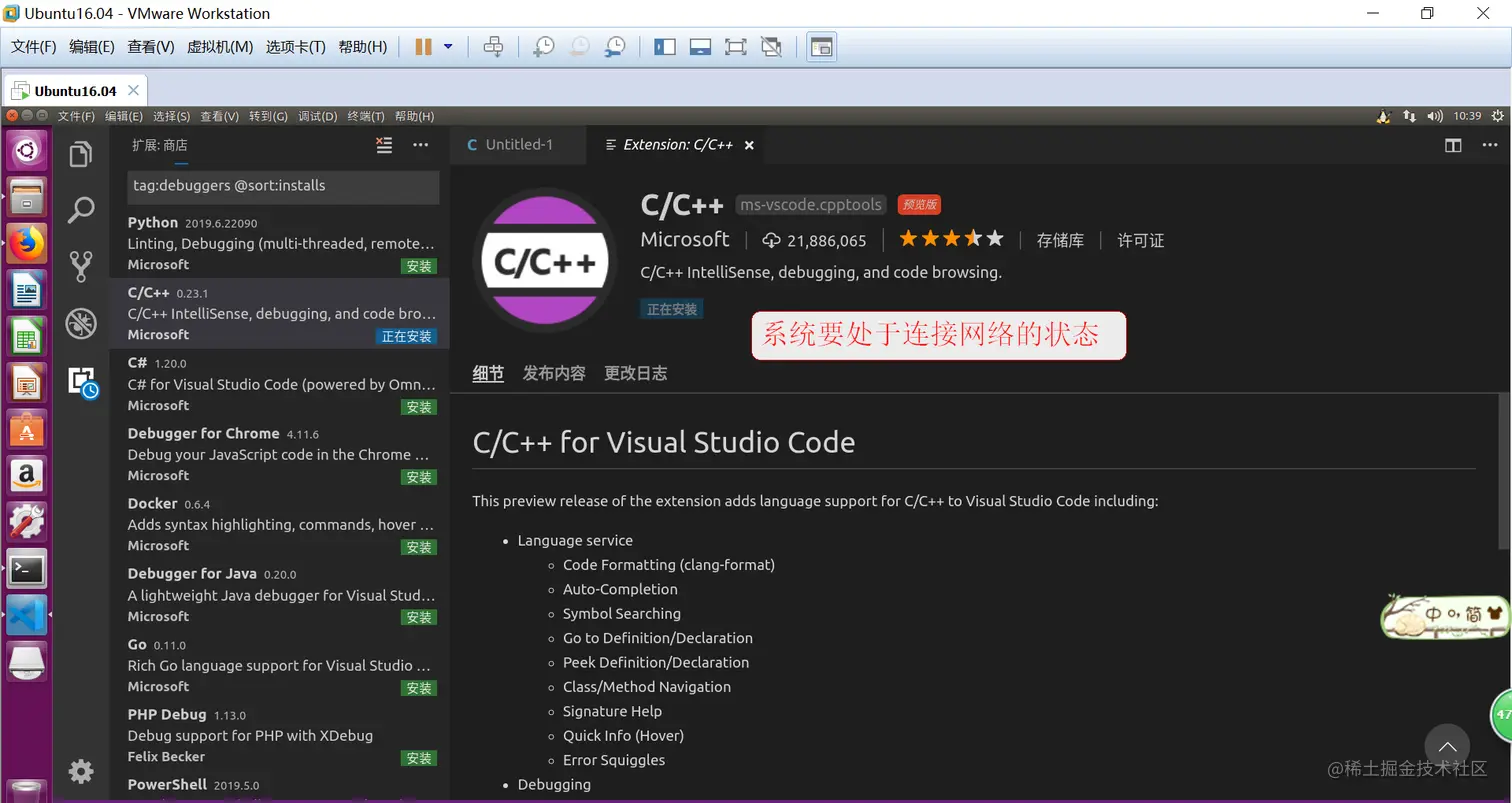Open the VMware 虚拟机(M) menu
The height and width of the screenshot is (803, 1512).
(220, 47)
